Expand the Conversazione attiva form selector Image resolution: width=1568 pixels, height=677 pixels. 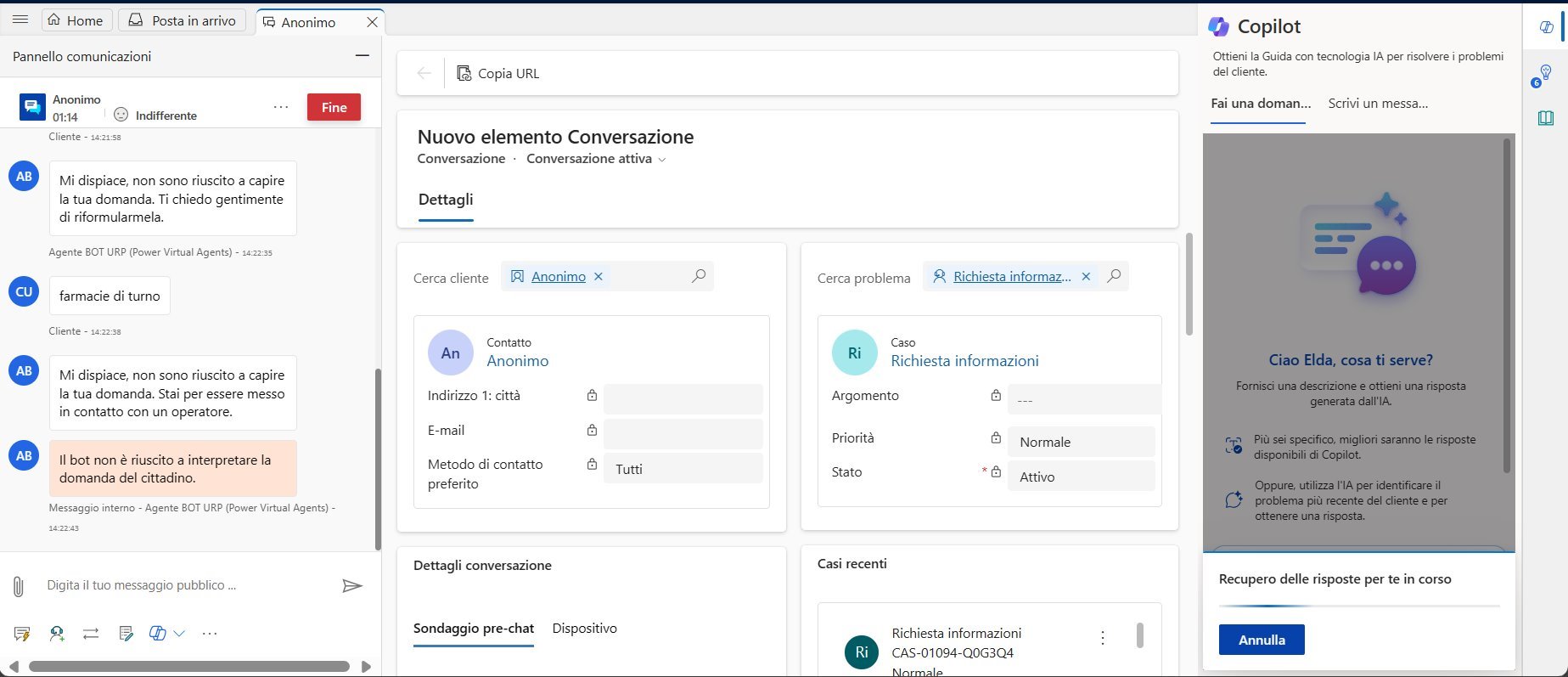coord(662,160)
